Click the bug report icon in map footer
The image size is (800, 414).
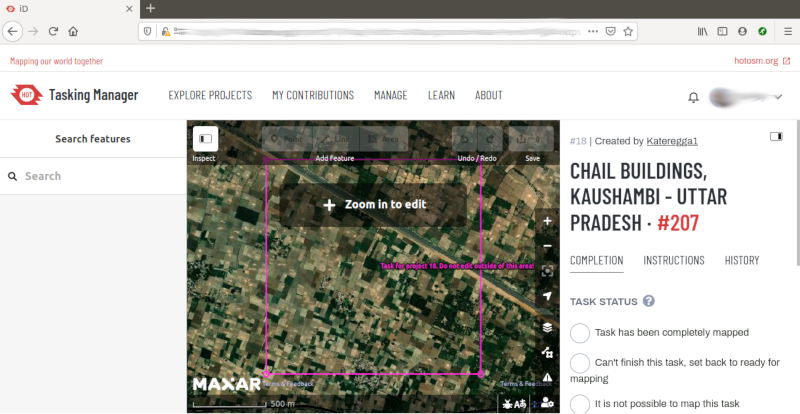507,404
